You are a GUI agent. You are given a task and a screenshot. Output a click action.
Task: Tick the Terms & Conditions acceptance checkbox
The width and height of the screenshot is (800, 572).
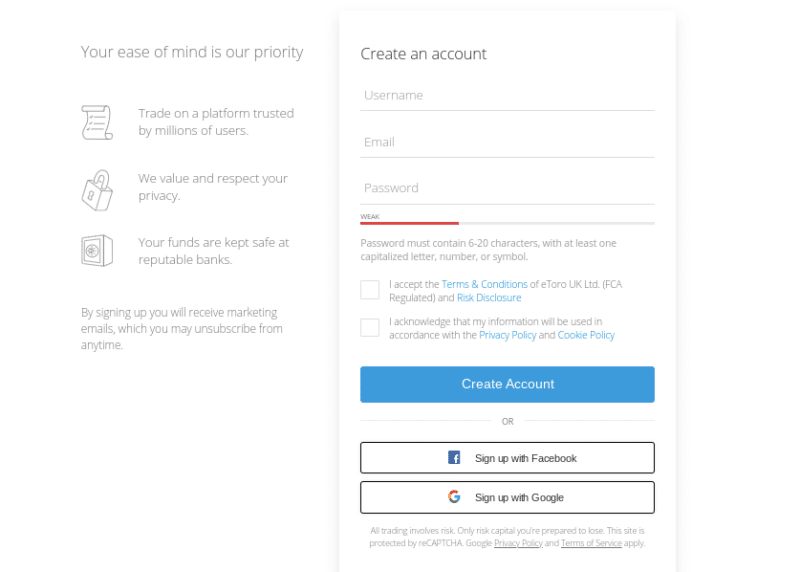click(370, 290)
